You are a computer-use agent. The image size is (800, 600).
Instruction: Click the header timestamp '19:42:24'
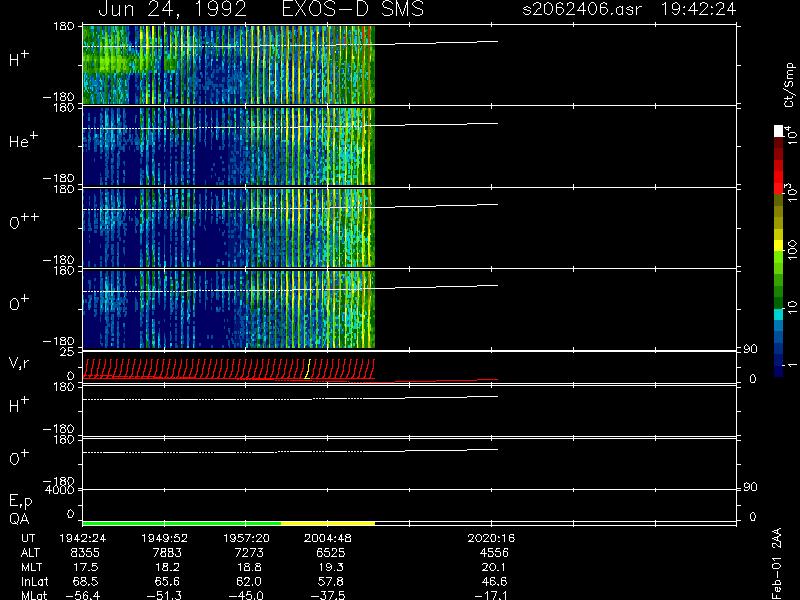tap(698, 9)
